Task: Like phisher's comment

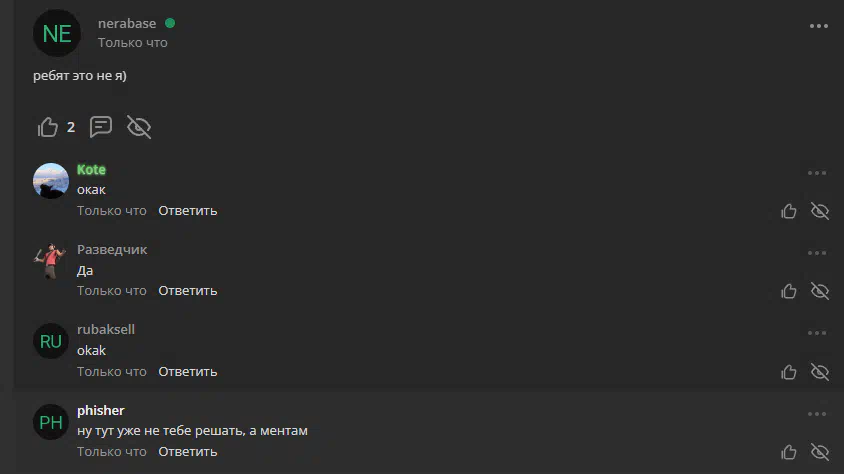Action: tap(789, 452)
